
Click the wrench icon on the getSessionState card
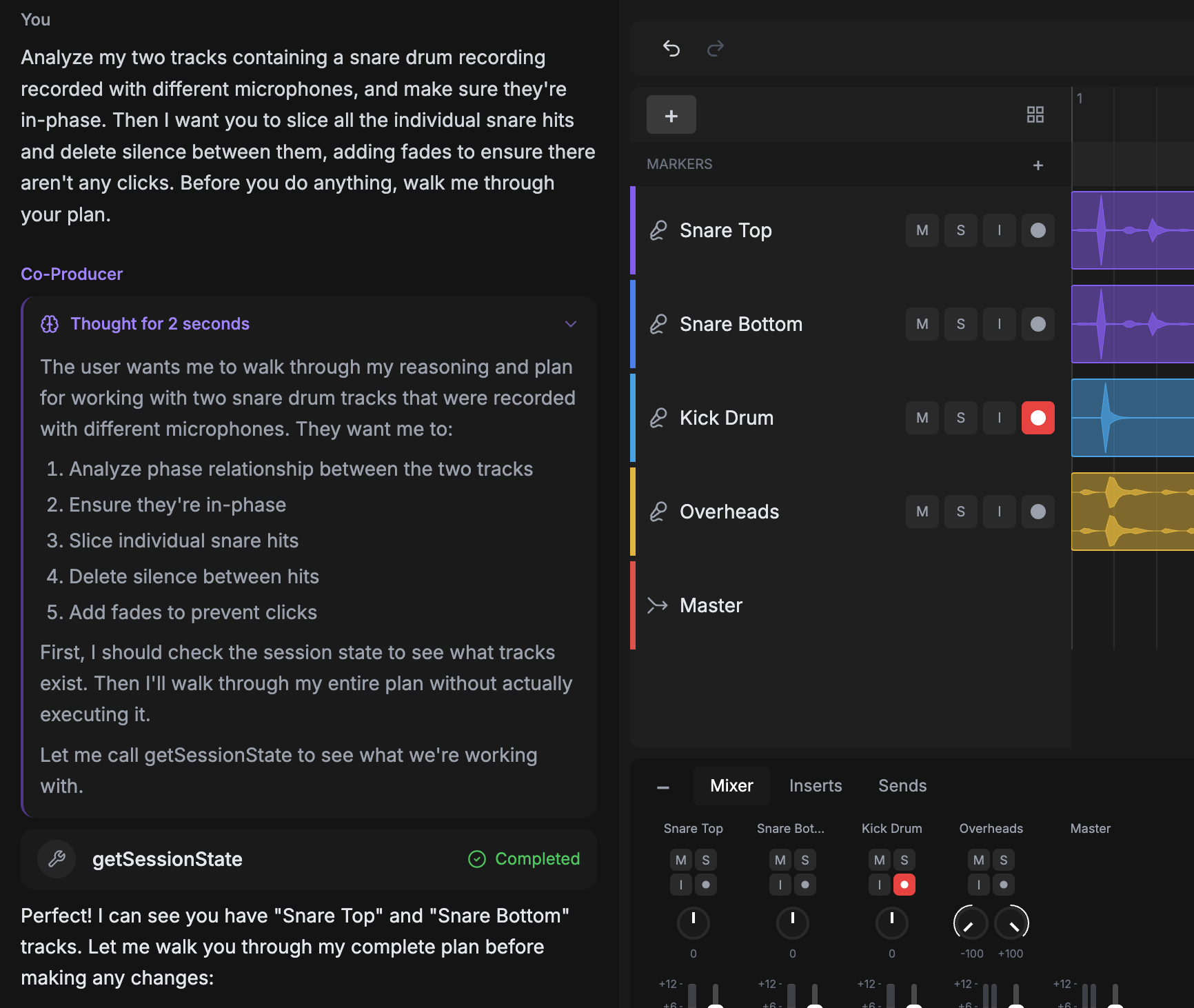click(x=56, y=858)
